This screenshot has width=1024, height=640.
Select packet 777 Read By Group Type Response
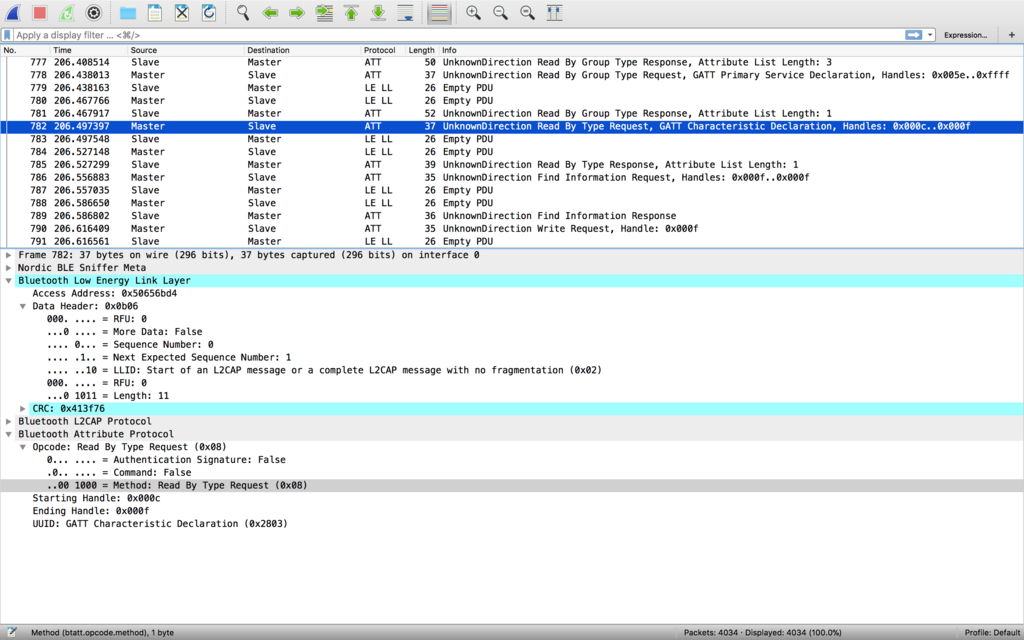coord(512,62)
